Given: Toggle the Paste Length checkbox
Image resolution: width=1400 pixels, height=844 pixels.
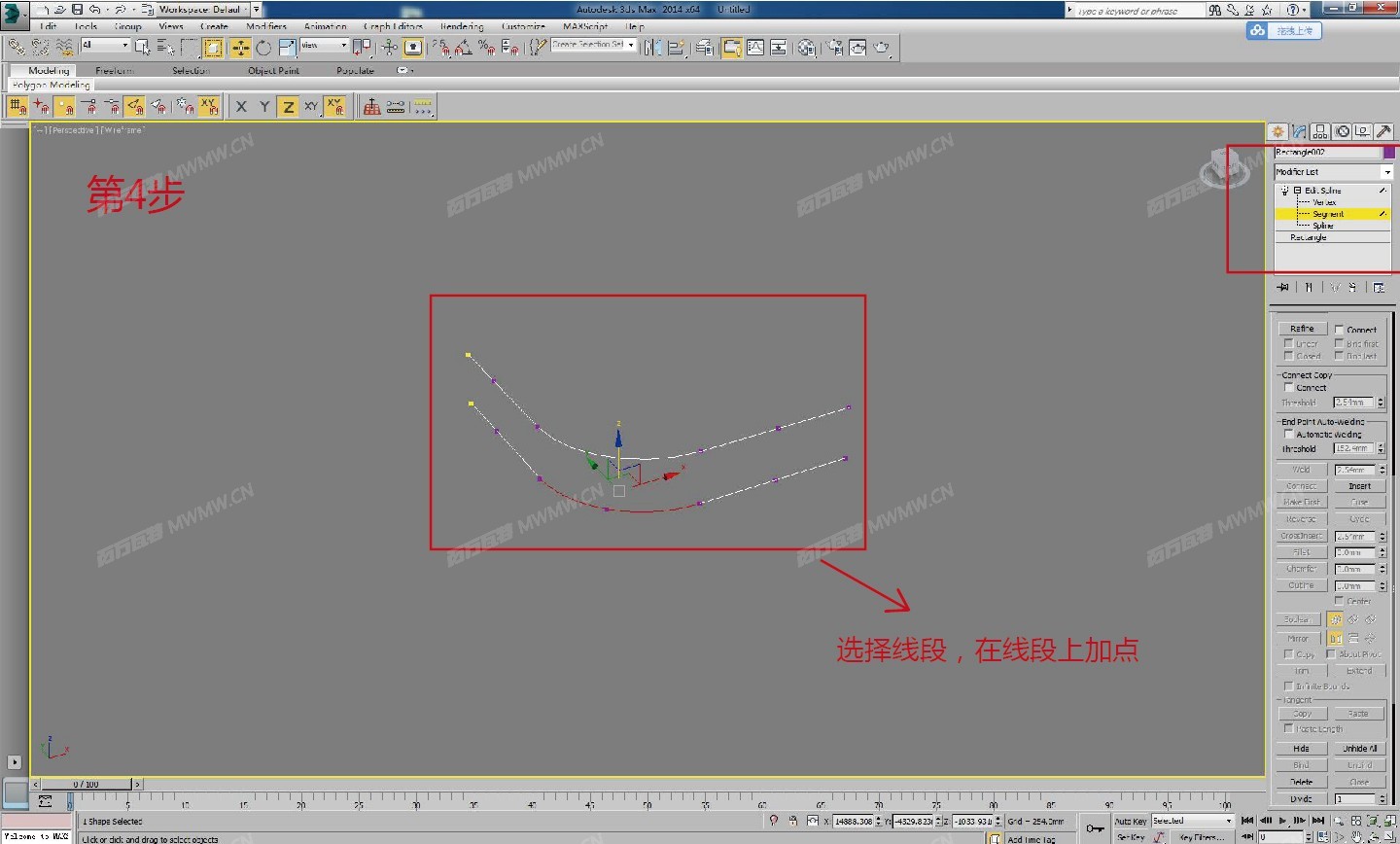Looking at the screenshot, I should 1289,728.
